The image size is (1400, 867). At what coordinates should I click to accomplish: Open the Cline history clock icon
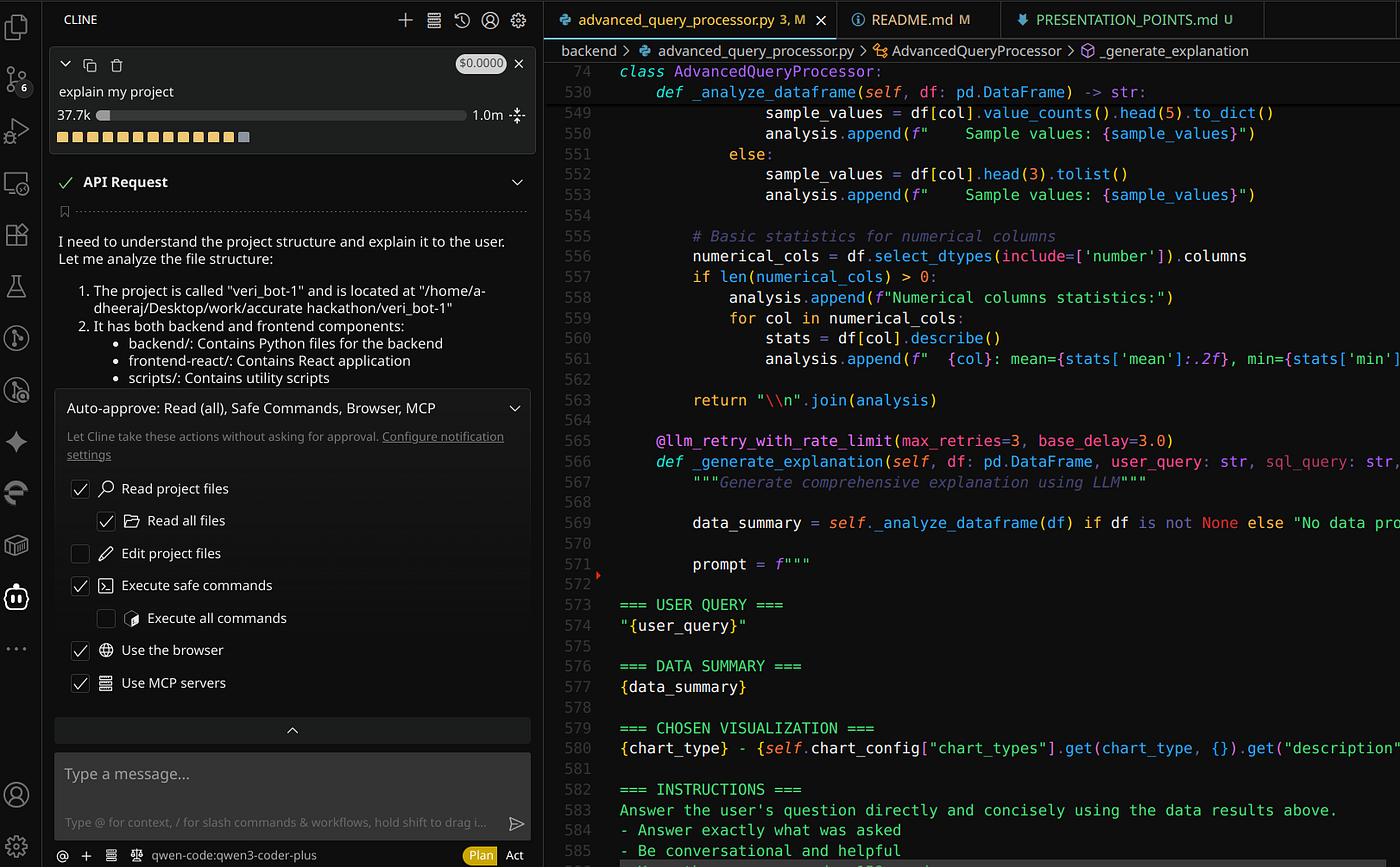tap(462, 20)
